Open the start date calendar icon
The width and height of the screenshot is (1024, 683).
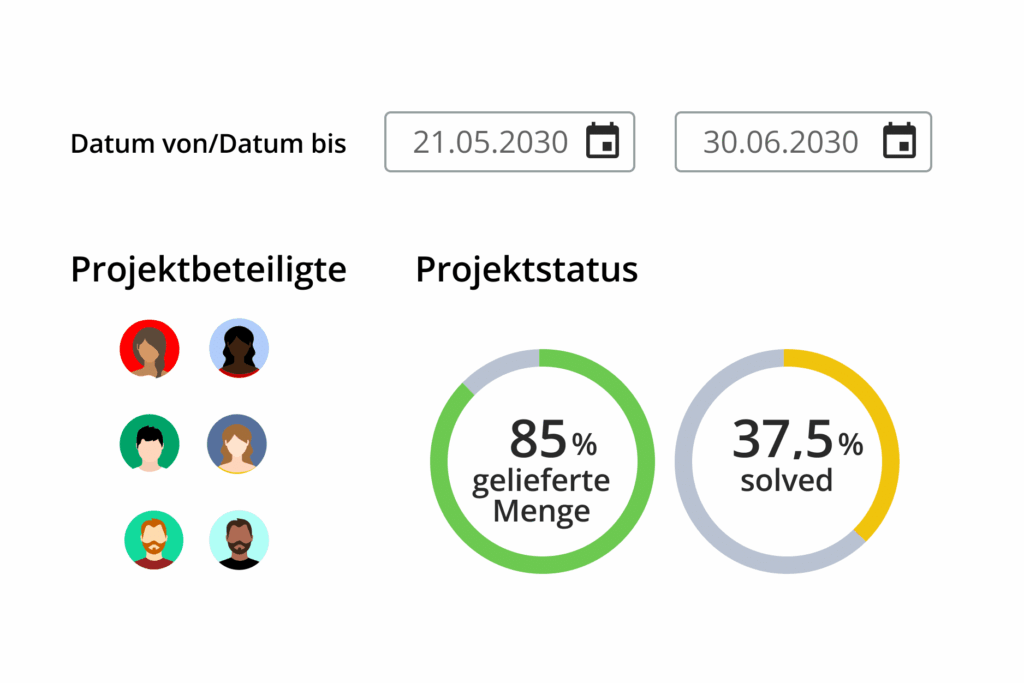(x=602, y=141)
